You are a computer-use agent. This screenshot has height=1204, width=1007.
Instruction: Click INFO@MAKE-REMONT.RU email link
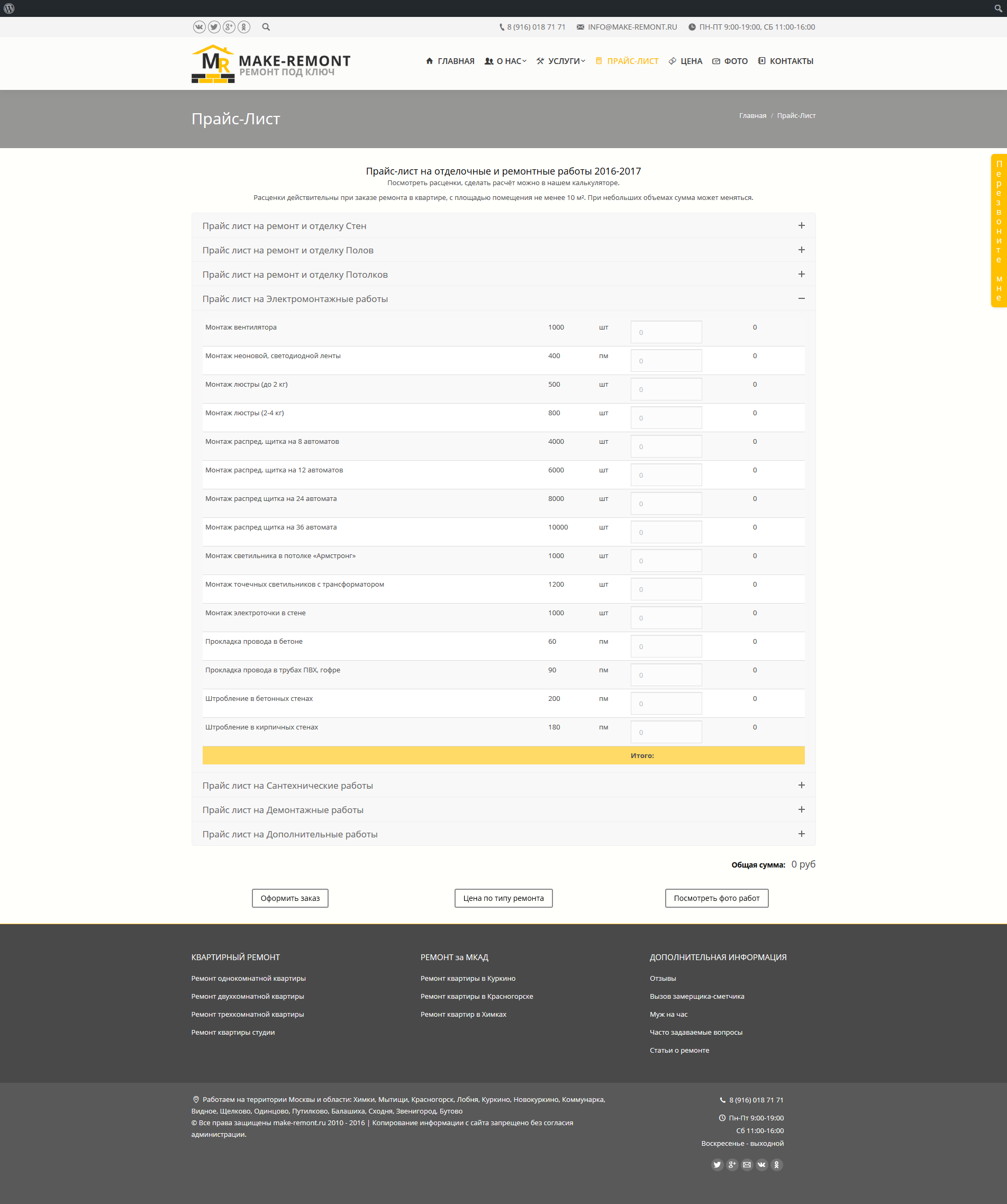(x=627, y=27)
